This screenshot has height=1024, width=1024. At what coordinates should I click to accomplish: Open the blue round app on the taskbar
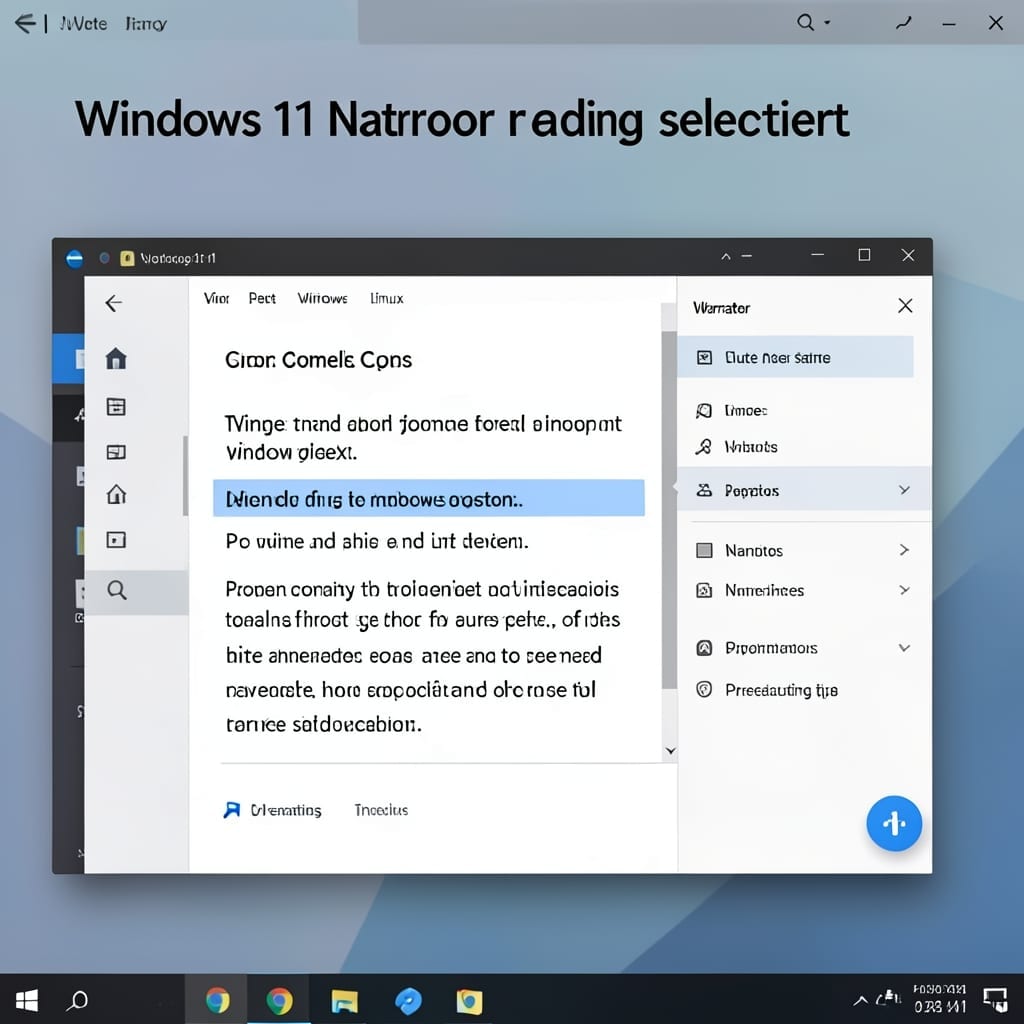coord(408,1001)
